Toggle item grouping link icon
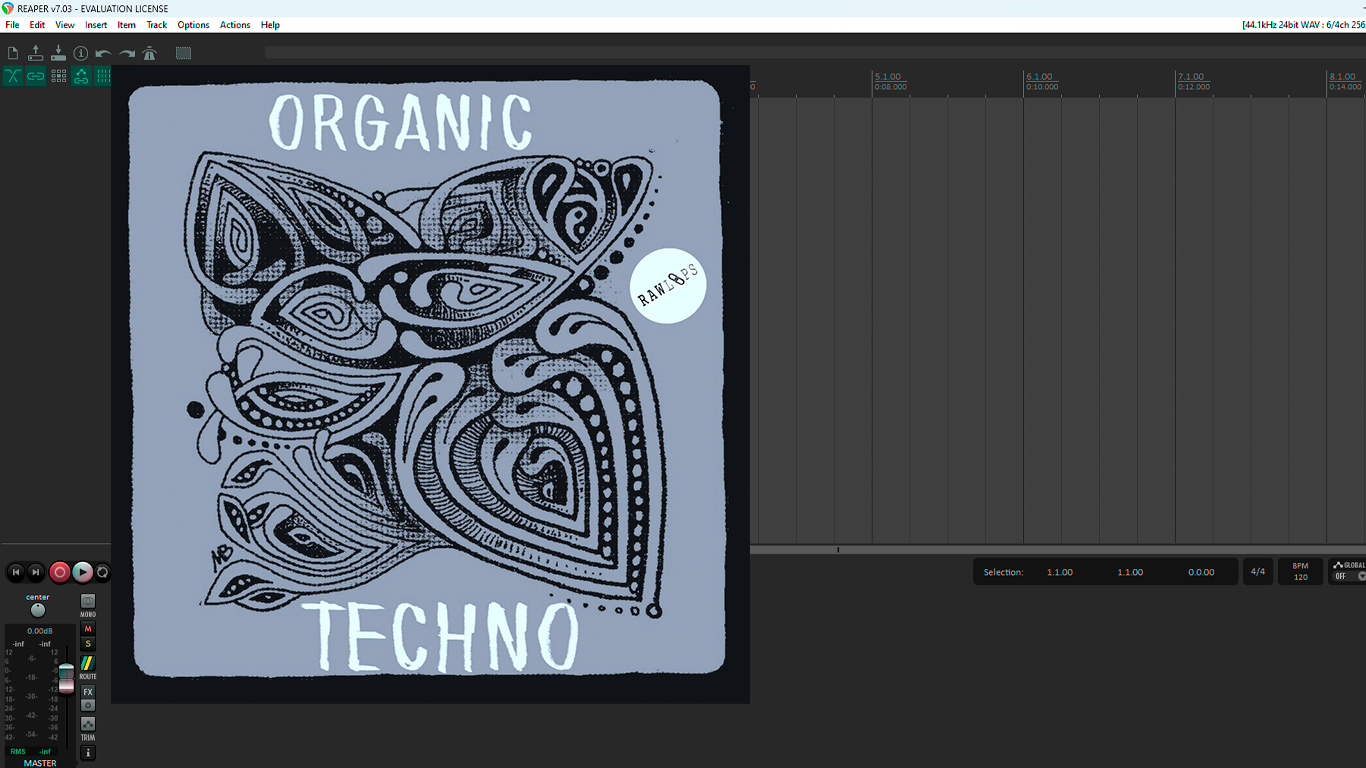This screenshot has height=768, width=1366. point(36,76)
